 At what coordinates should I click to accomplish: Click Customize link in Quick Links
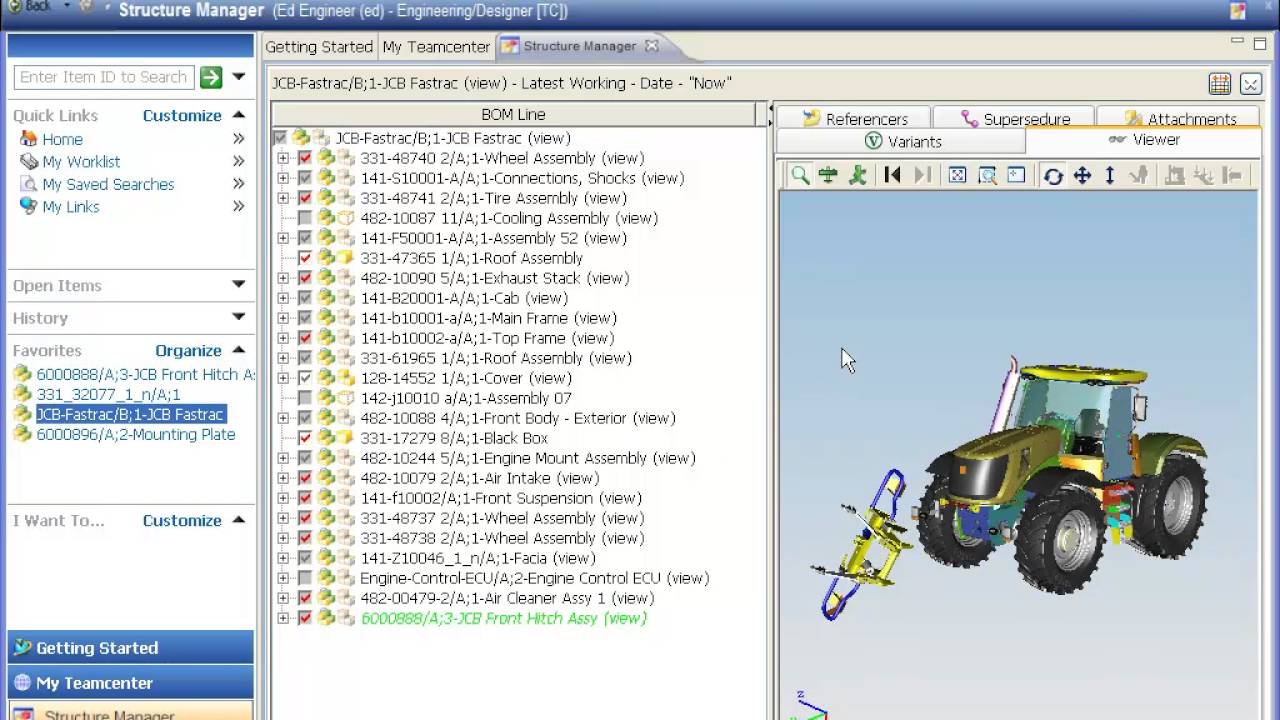pyautogui.click(x=182, y=115)
